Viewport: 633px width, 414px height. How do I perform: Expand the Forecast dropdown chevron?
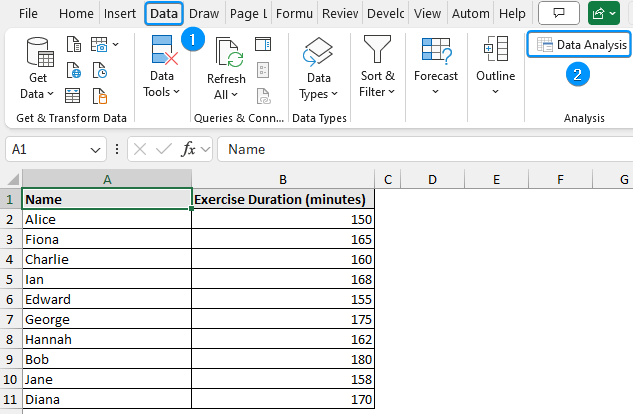(435, 92)
